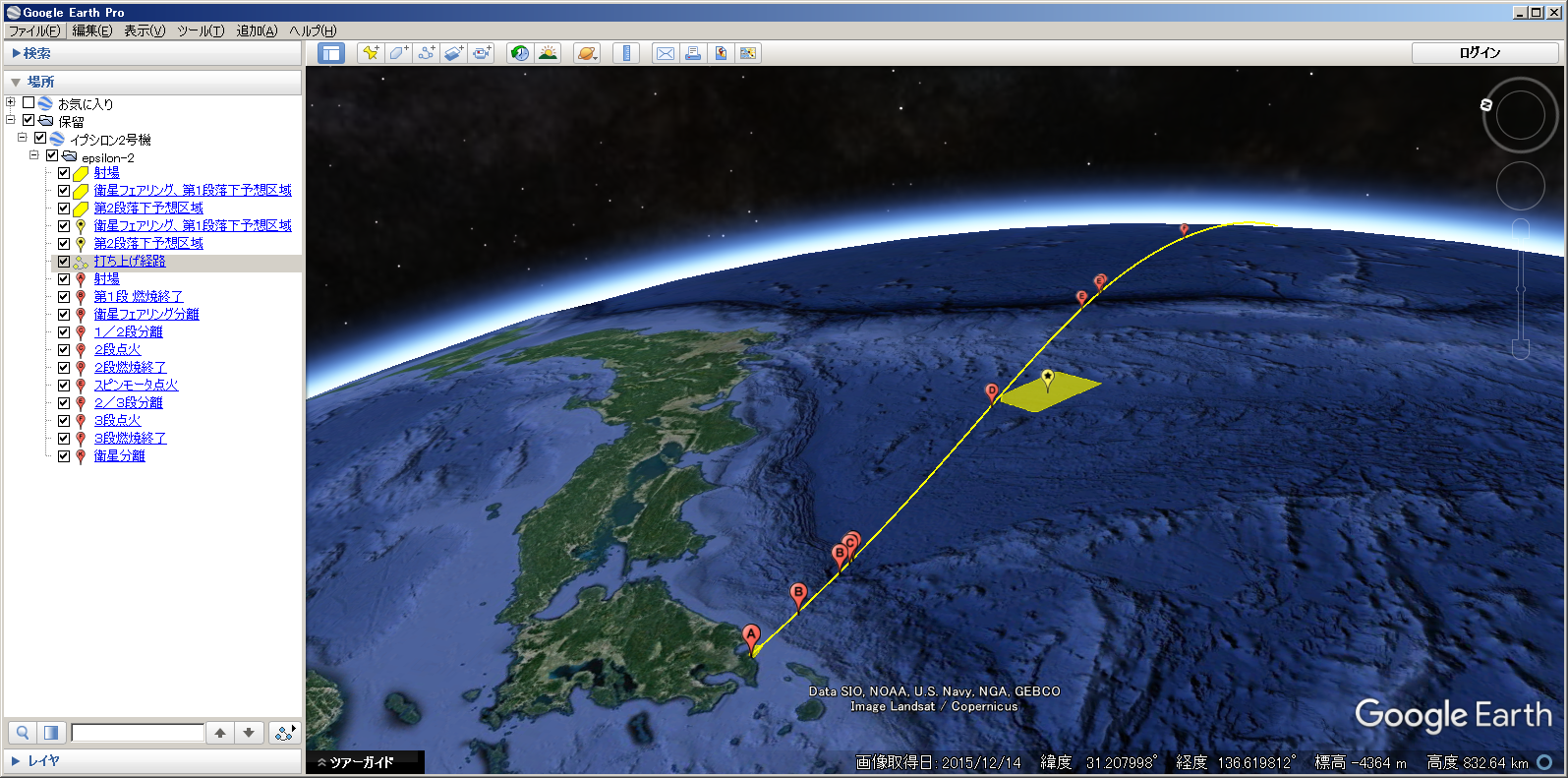View in Google Maps icon

748,53
